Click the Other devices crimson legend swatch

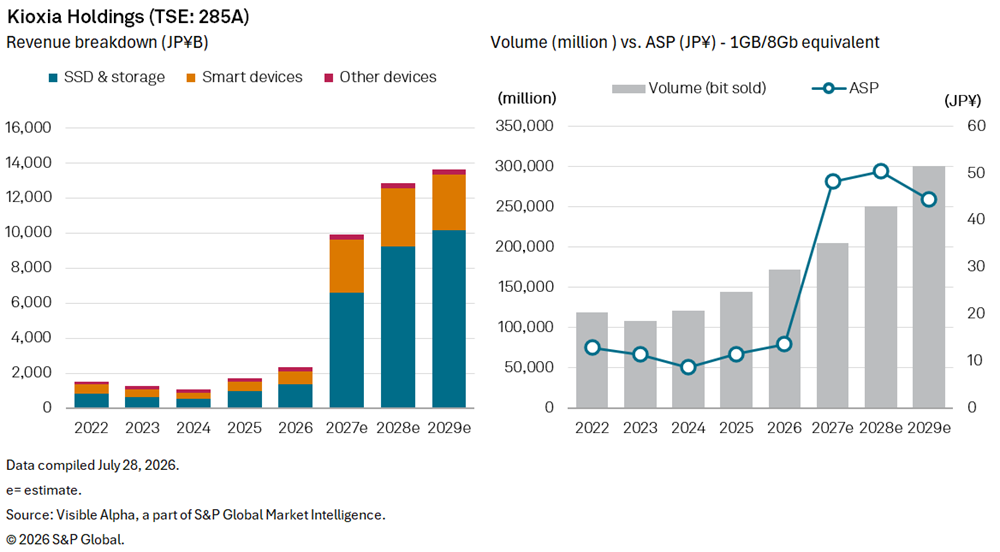click(x=329, y=78)
